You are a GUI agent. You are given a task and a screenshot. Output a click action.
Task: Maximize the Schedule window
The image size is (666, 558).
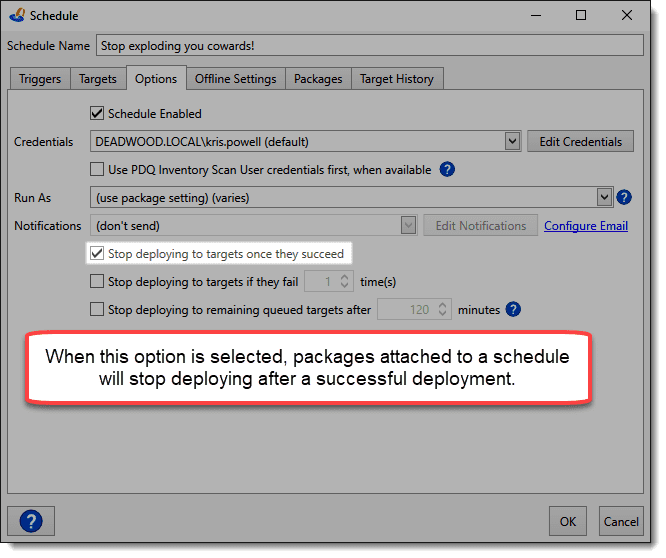[x=581, y=15]
